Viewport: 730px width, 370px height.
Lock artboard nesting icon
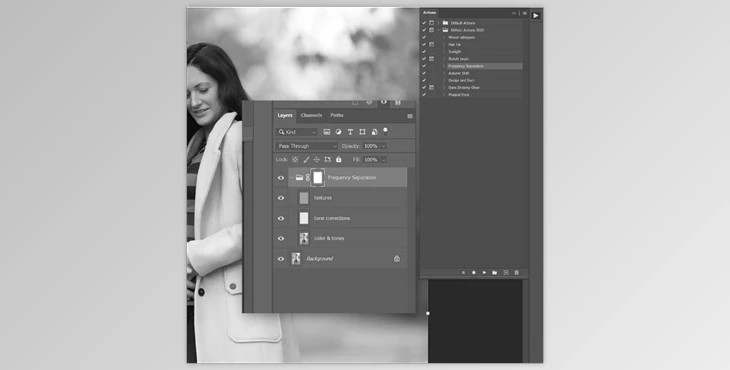[328, 160]
